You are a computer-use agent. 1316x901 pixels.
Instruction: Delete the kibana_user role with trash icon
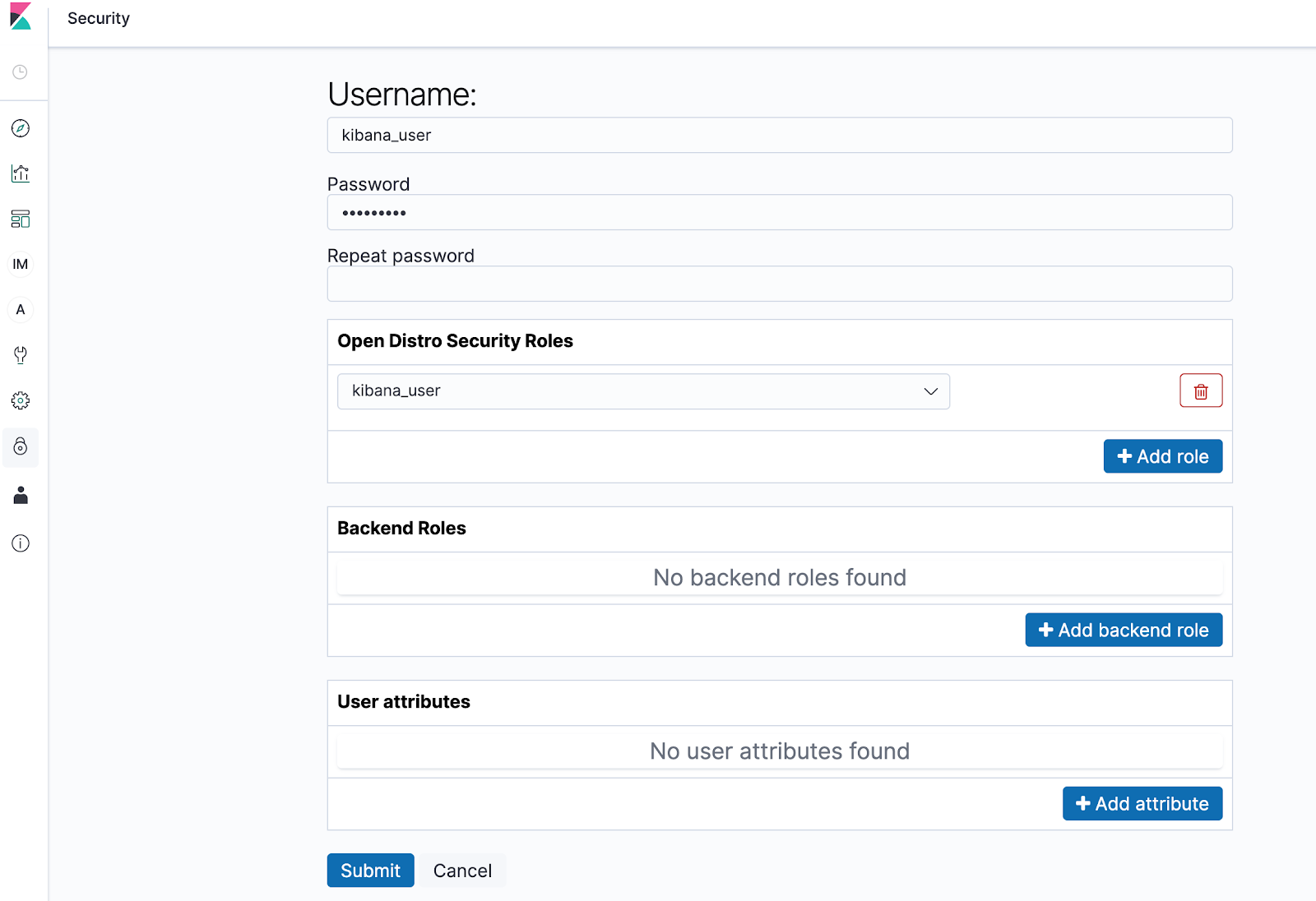click(1201, 391)
